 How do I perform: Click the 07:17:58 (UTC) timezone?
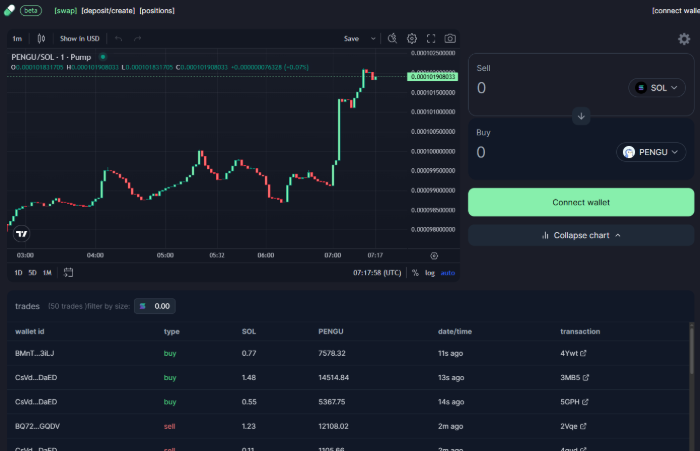click(x=377, y=273)
